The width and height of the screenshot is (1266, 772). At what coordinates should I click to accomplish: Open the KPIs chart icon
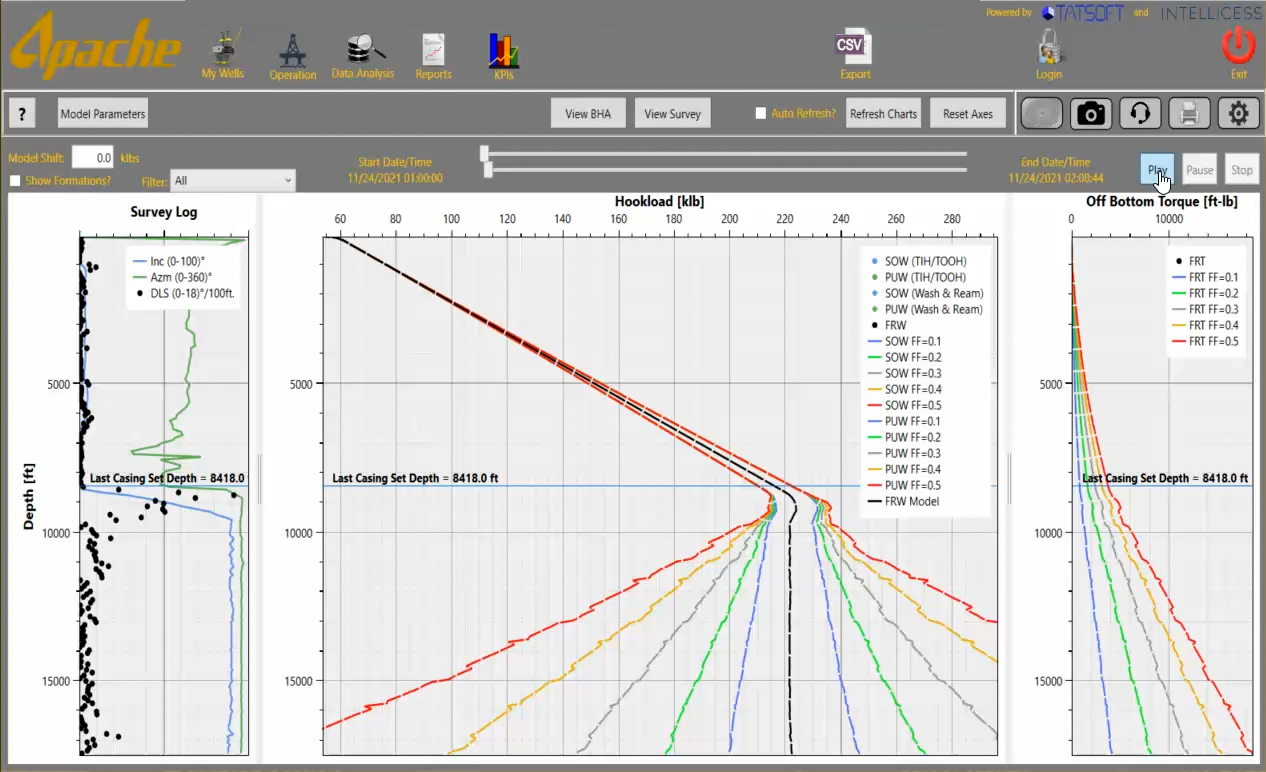503,50
